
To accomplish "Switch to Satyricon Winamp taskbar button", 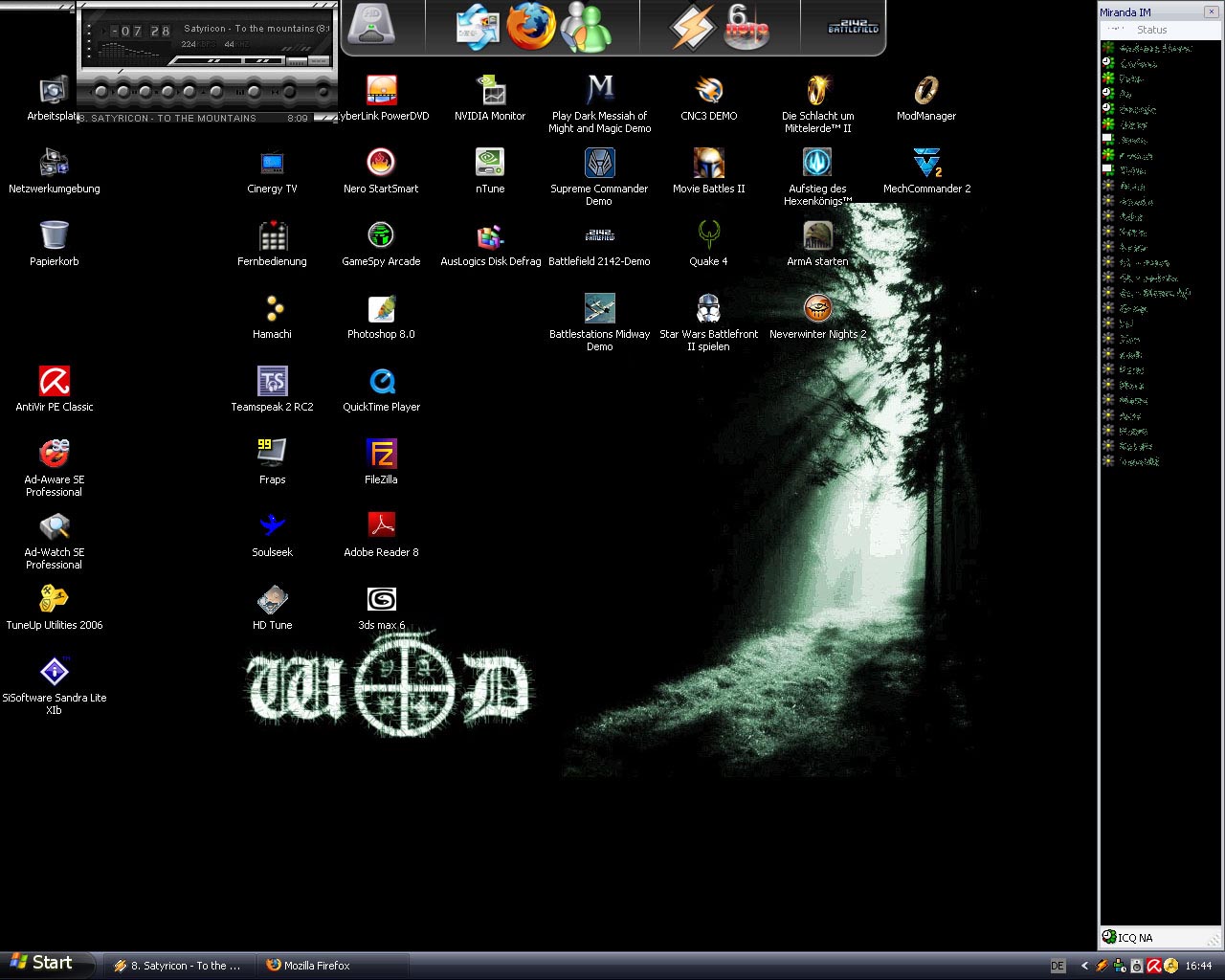I will [178, 966].
